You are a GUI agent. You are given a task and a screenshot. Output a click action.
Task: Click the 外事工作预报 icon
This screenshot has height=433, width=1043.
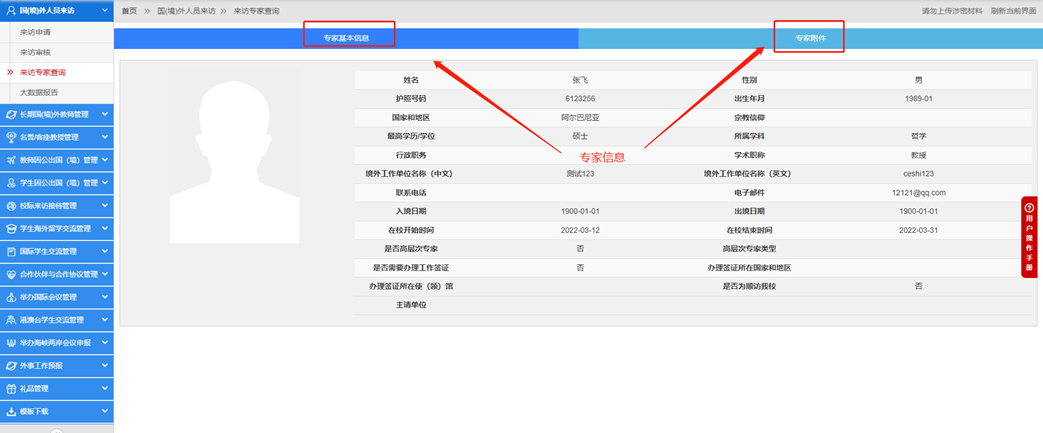(10, 366)
